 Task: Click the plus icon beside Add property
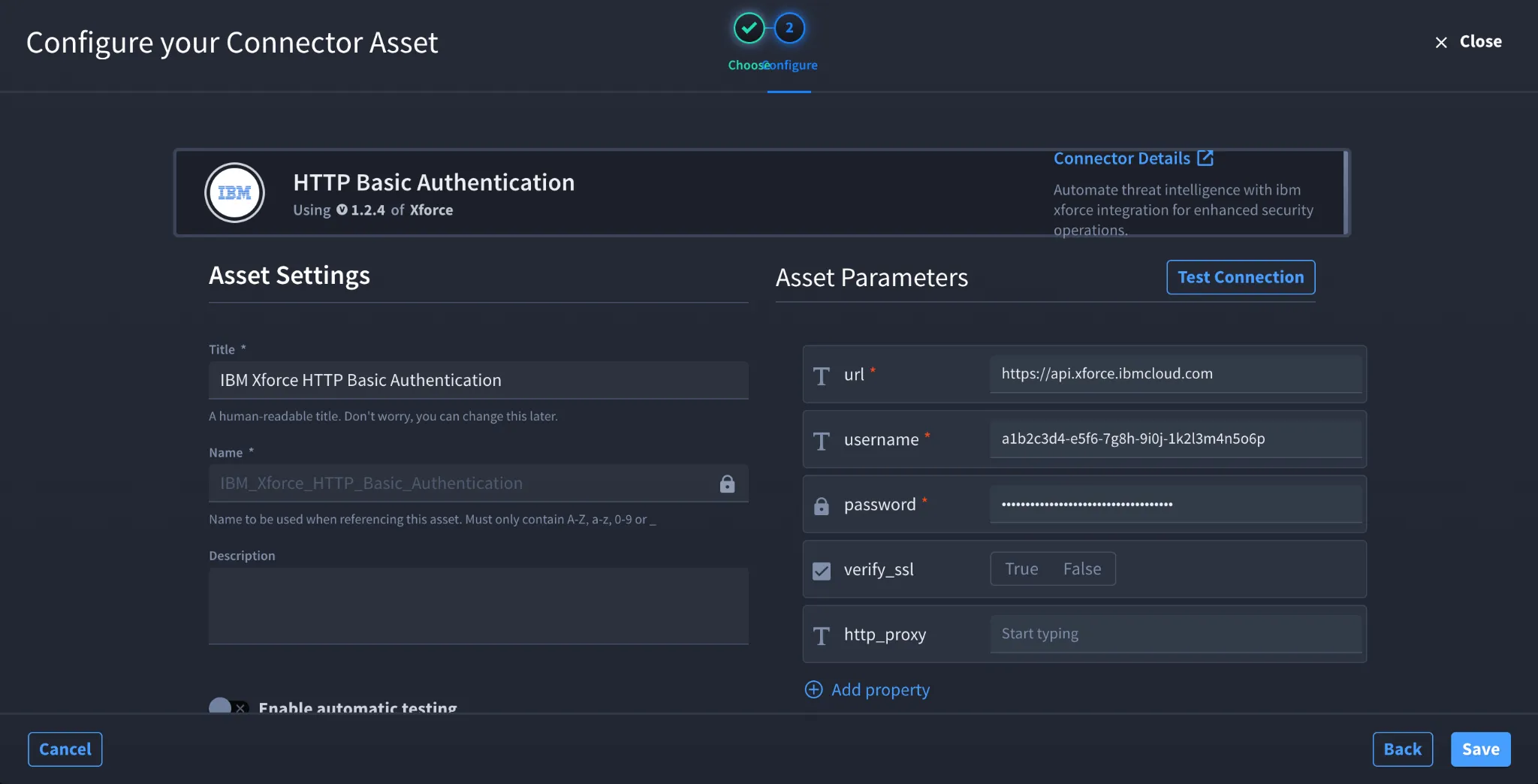pyautogui.click(x=814, y=689)
